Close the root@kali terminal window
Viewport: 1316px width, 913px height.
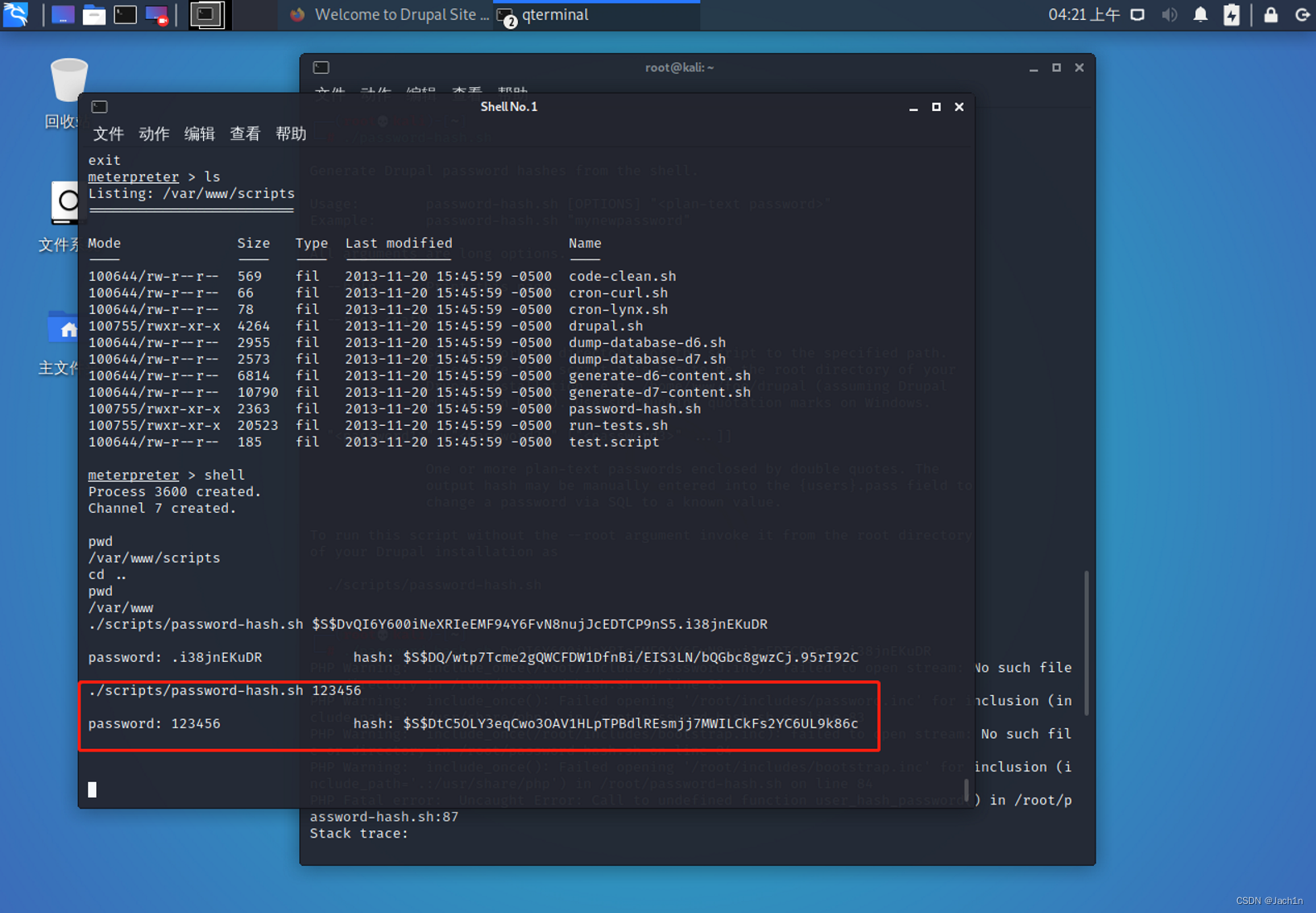pyautogui.click(x=1079, y=68)
